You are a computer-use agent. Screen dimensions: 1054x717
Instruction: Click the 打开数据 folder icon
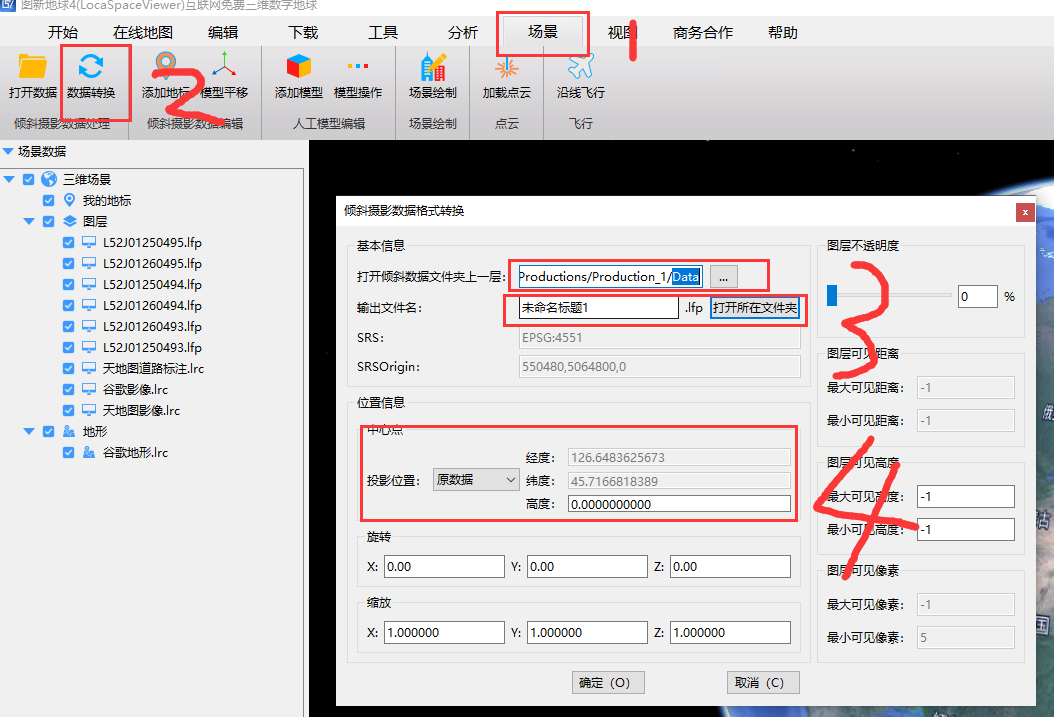(x=33, y=68)
